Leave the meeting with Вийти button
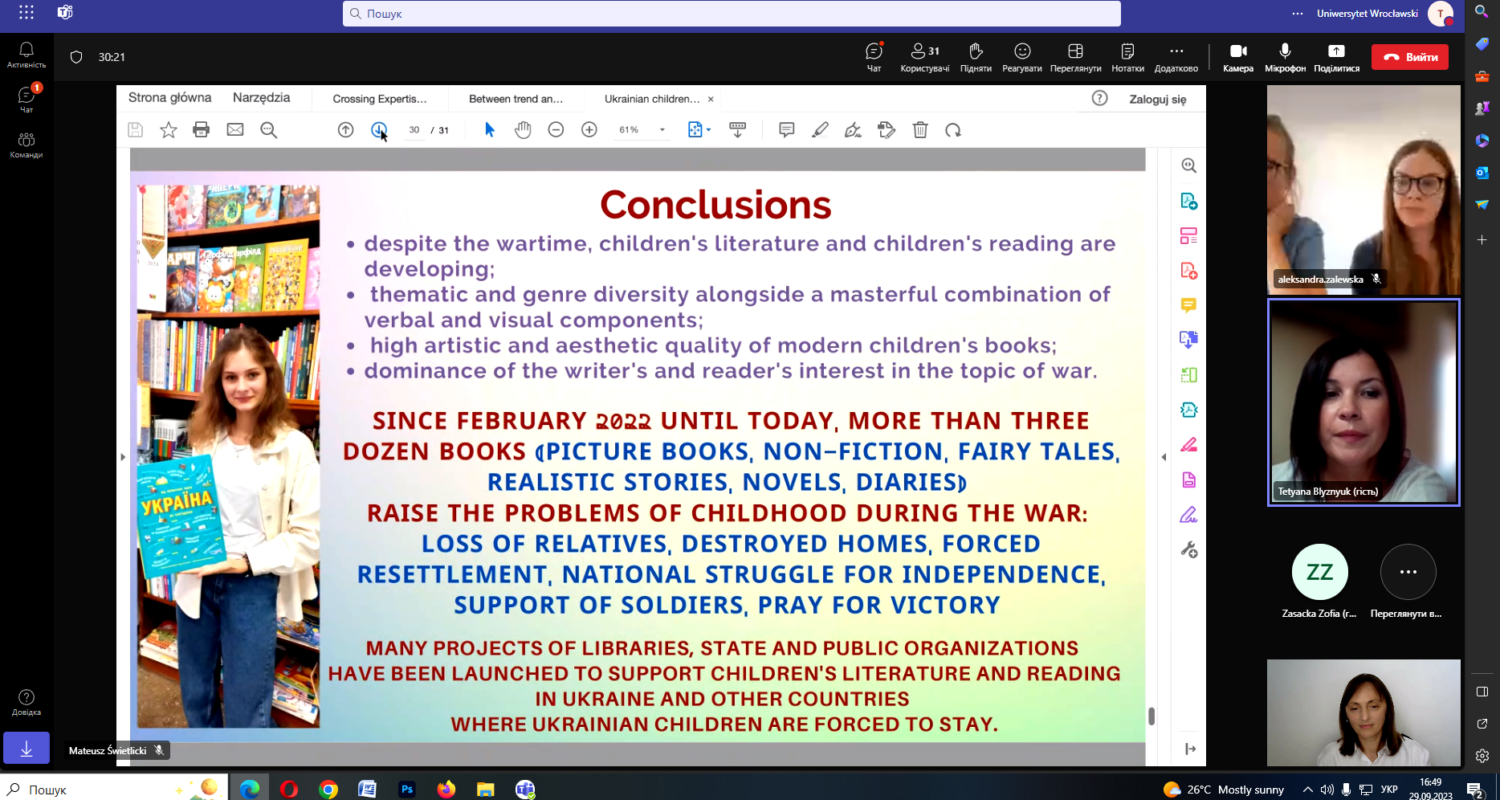This screenshot has width=1500, height=800. pyautogui.click(x=1409, y=57)
